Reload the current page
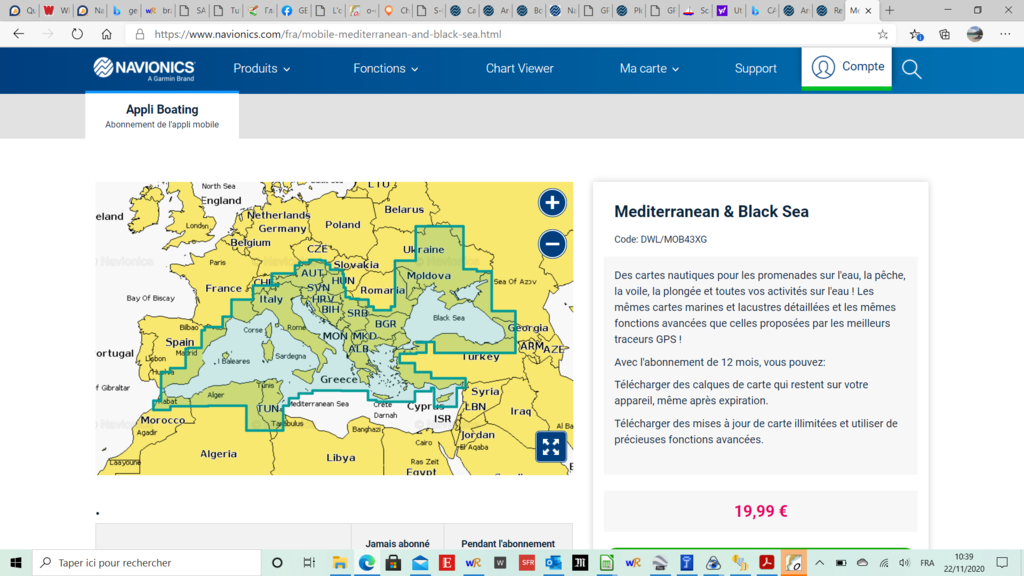This screenshot has height=576, width=1024. tap(77, 34)
